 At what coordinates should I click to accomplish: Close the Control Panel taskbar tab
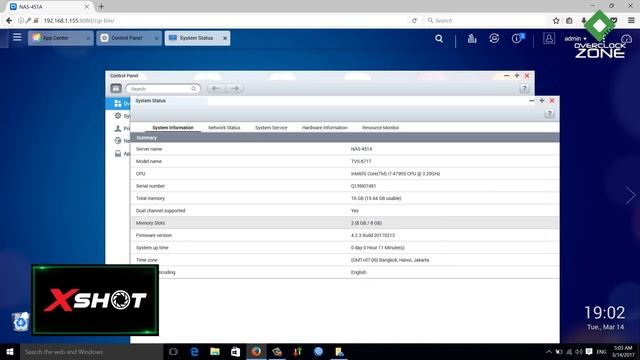[x=156, y=38]
